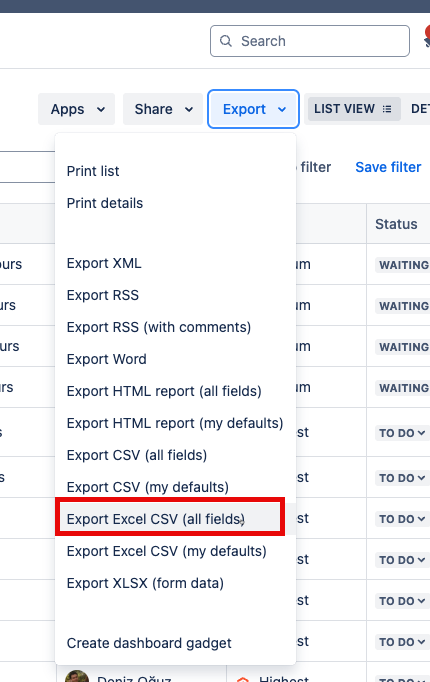The image size is (430, 682).
Task: Open the Share dropdown
Action: pyautogui.click(x=163, y=109)
